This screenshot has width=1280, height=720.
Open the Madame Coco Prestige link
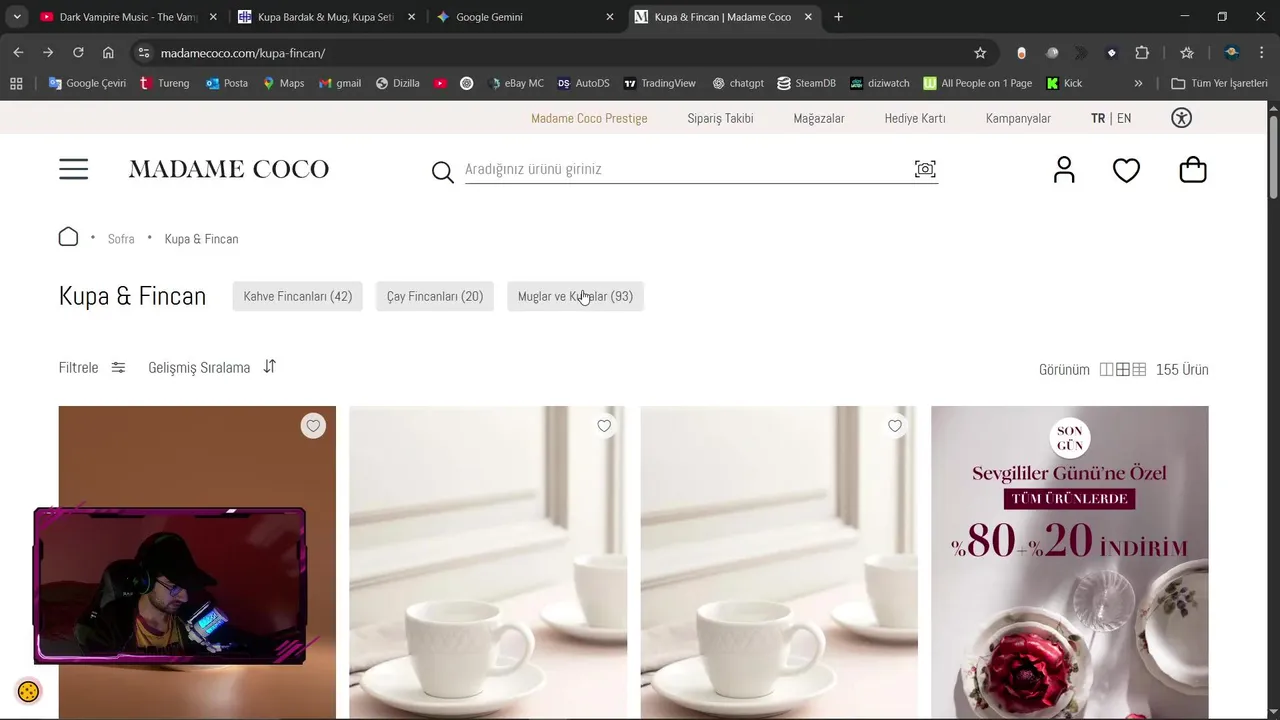pyautogui.click(x=589, y=118)
